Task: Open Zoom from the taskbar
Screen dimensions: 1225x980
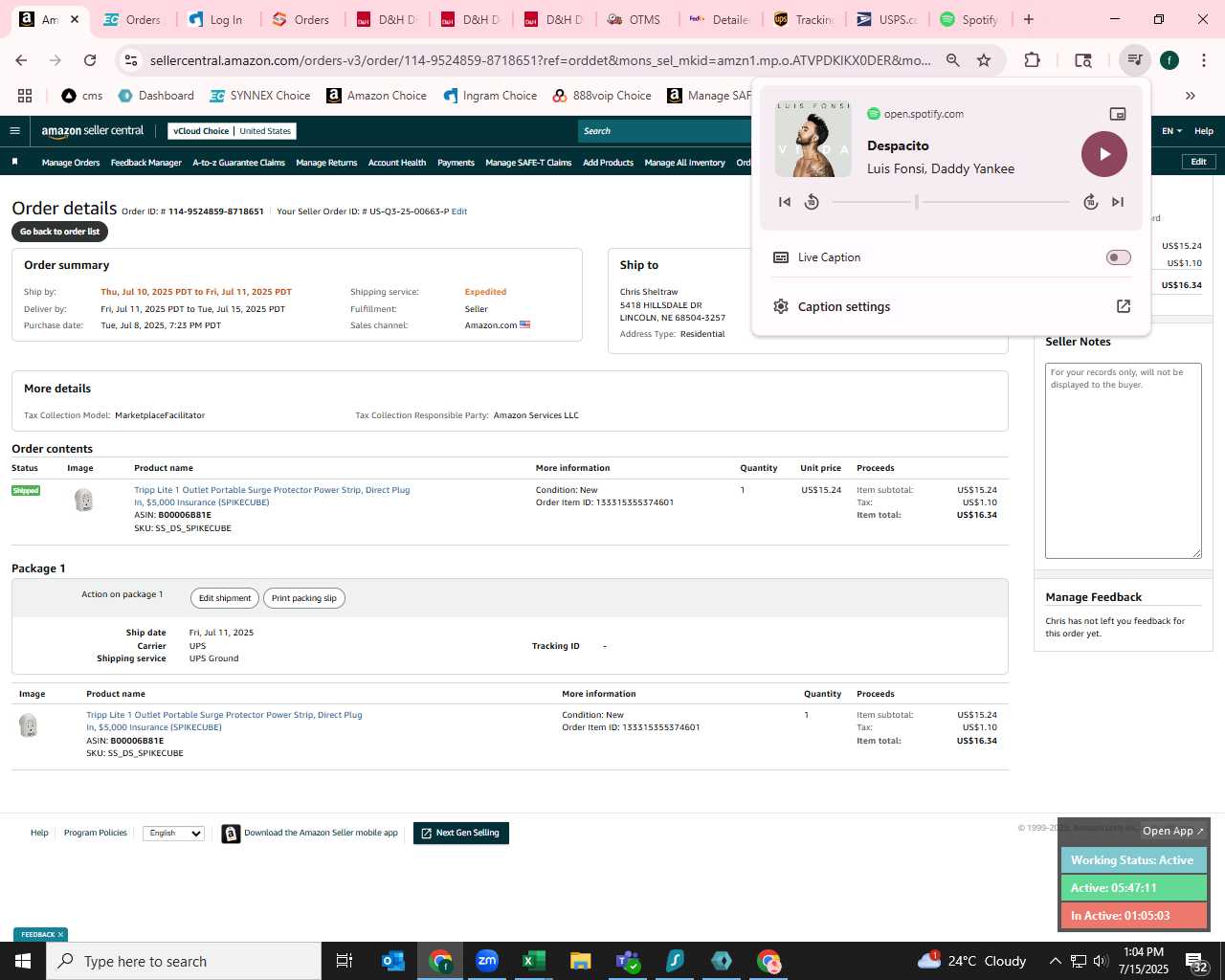Action: [x=487, y=961]
